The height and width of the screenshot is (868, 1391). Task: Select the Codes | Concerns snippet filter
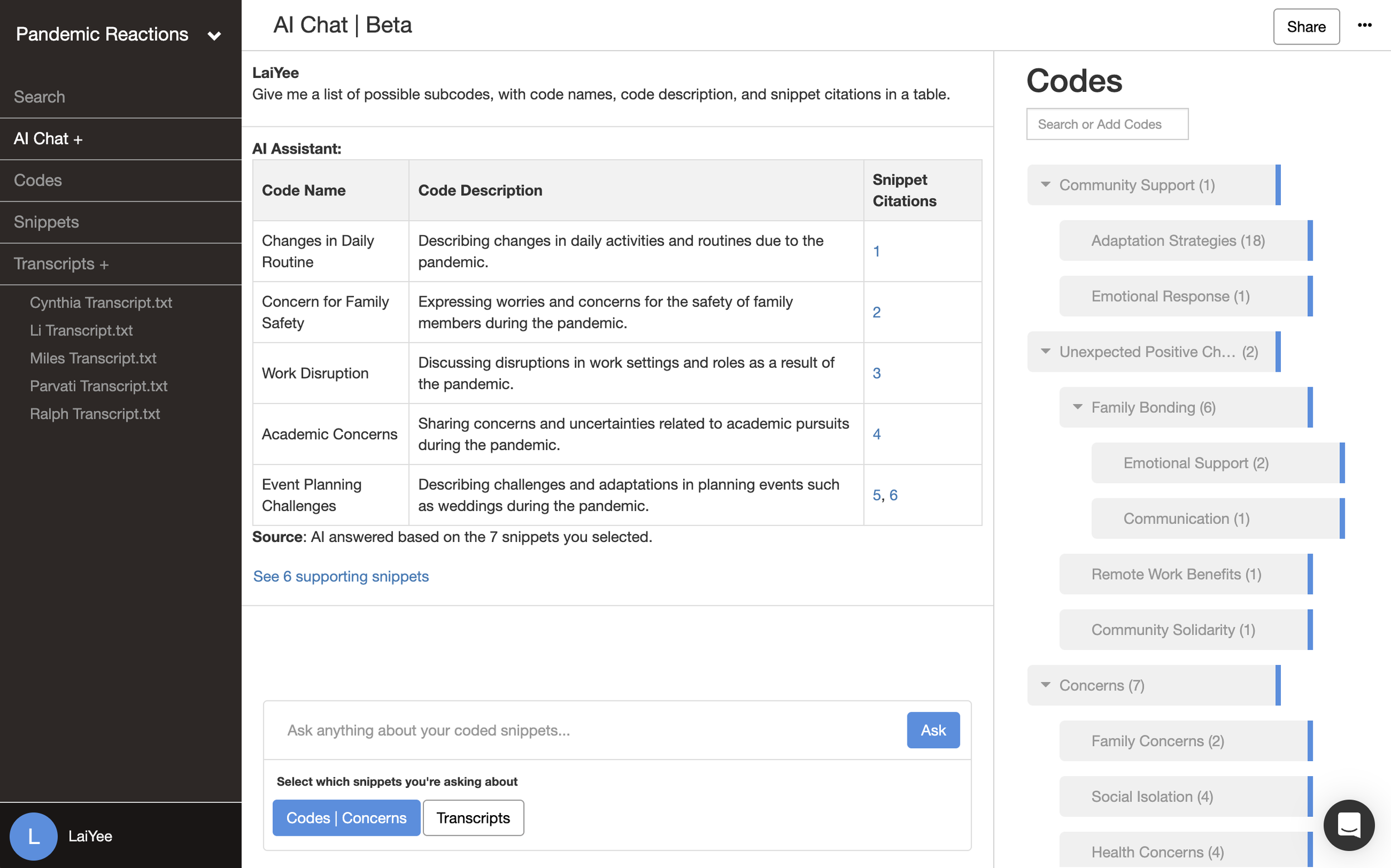346,817
